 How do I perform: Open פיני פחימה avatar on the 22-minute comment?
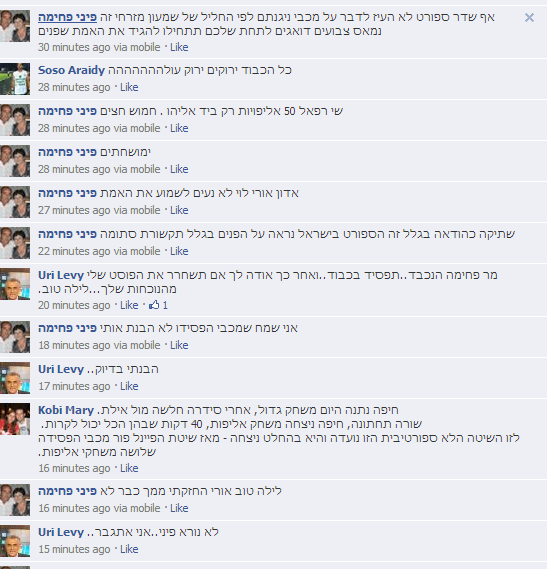15,243
